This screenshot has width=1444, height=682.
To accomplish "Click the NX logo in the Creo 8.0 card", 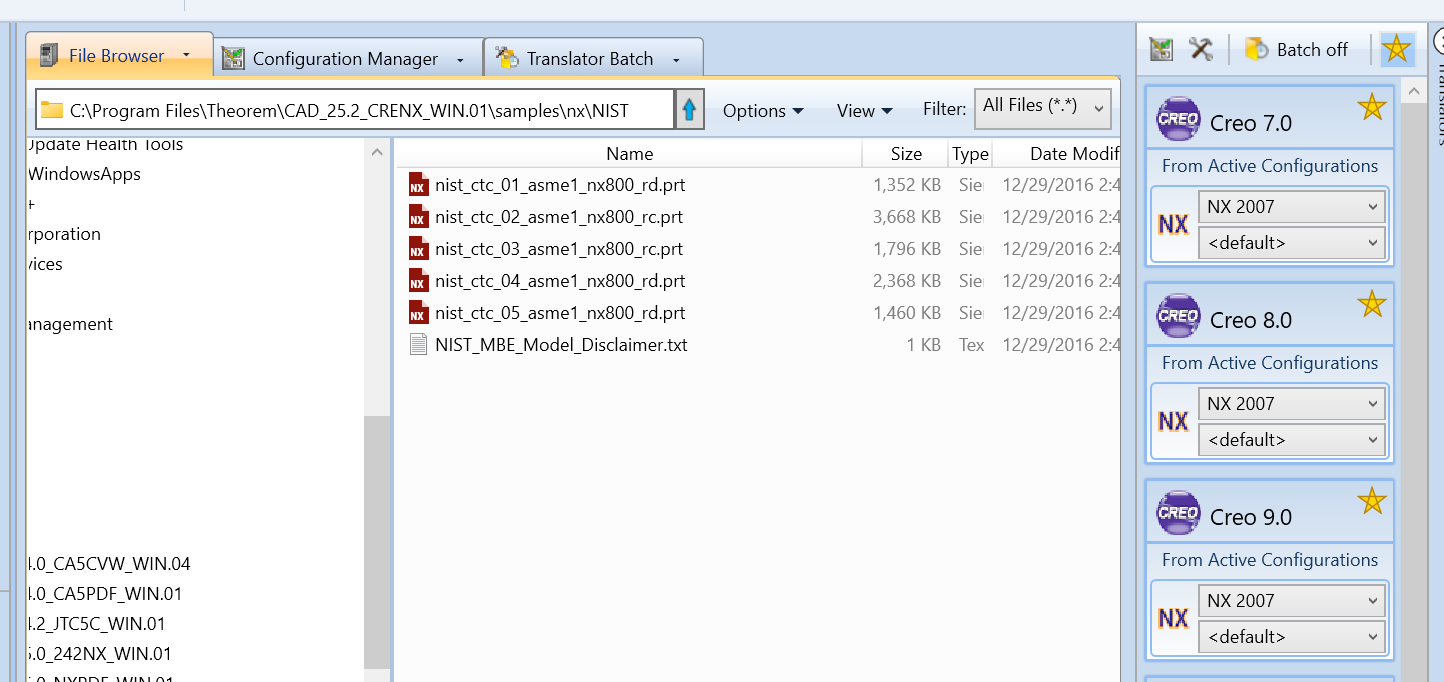I will (x=1174, y=421).
